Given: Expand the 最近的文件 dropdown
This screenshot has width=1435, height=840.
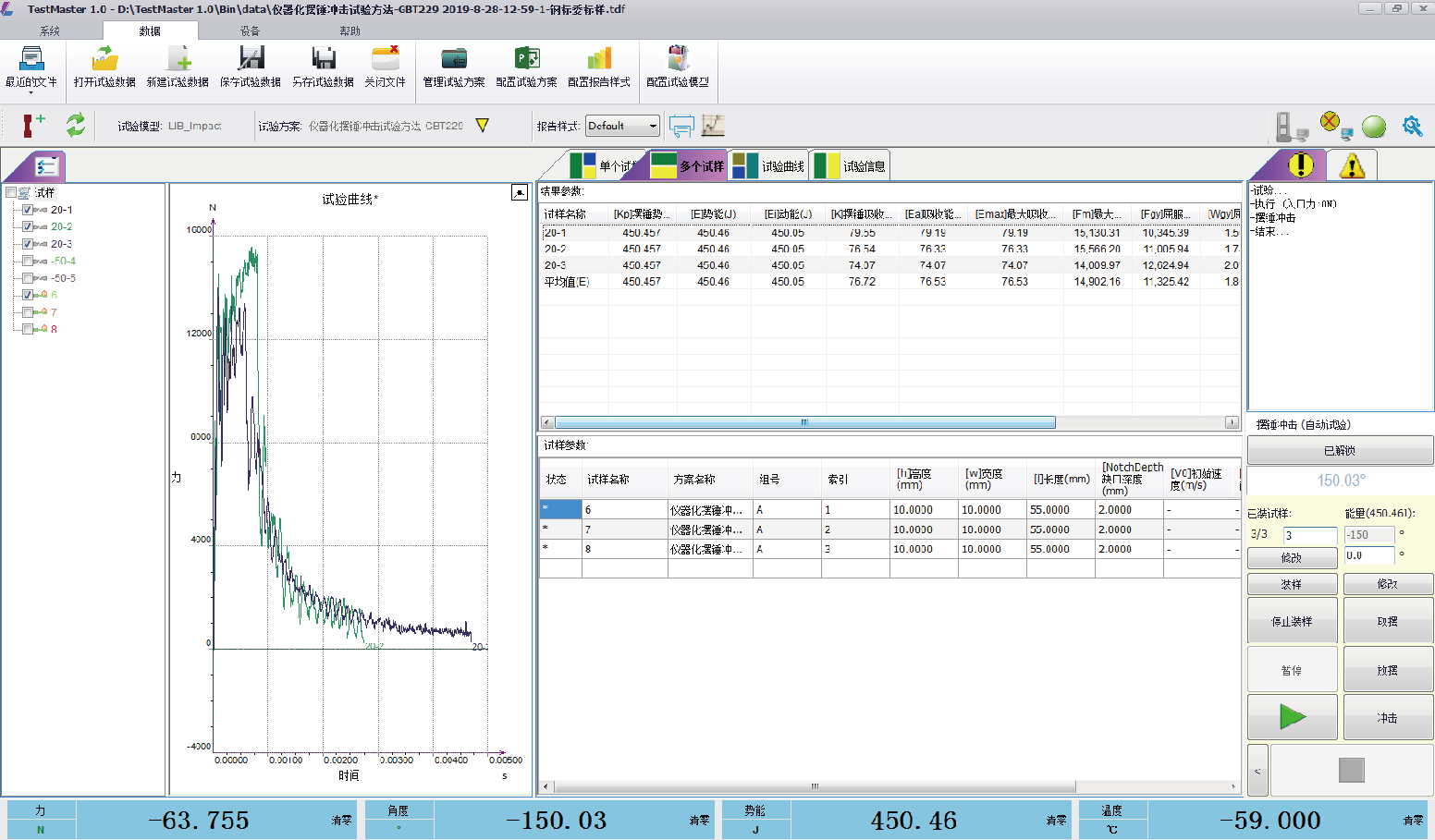Looking at the screenshot, I should tap(31, 91).
